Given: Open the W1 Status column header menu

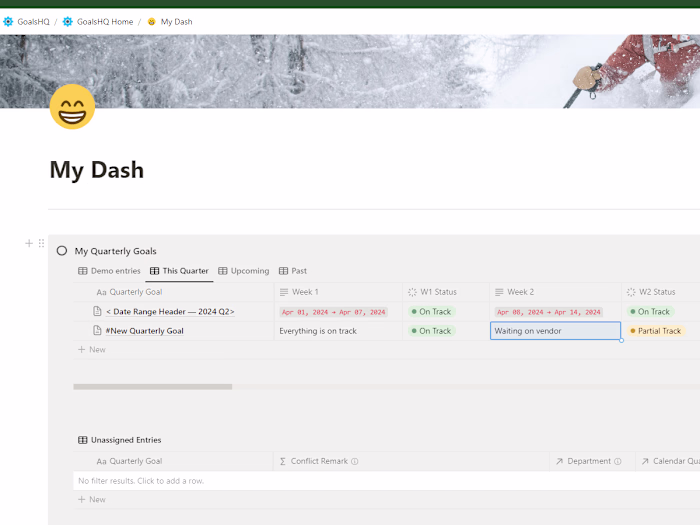Looking at the screenshot, I should [x=446, y=292].
